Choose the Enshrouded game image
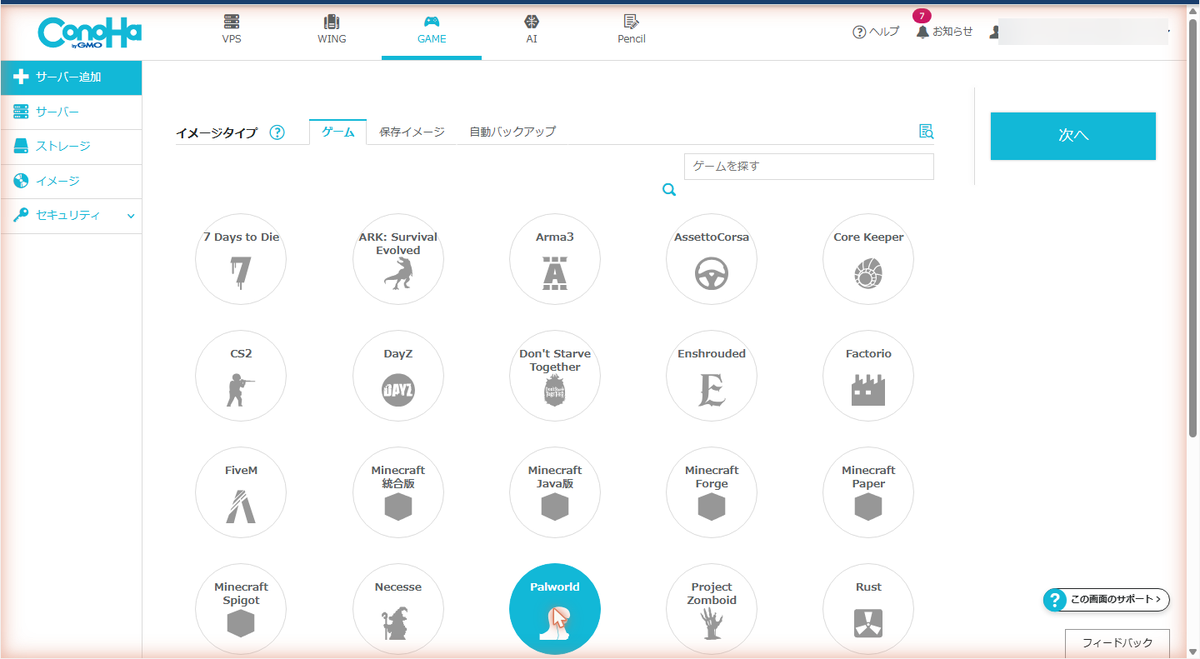 (x=711, y=376)
